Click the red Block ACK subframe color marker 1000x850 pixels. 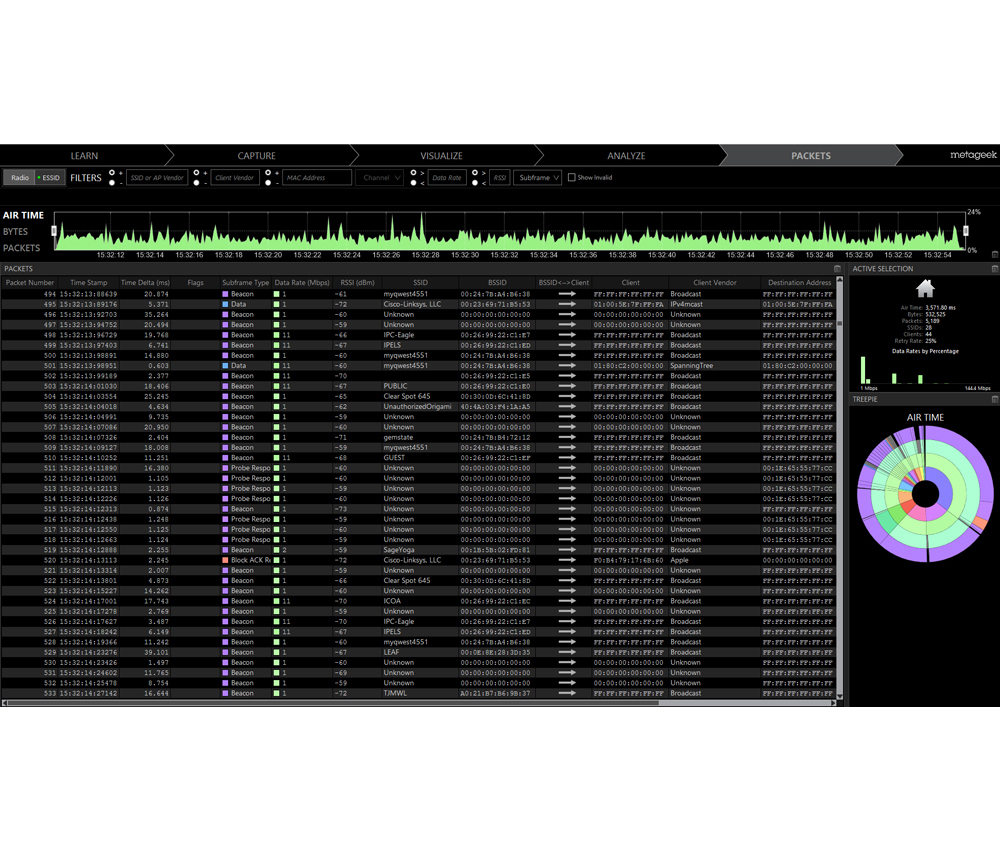coord(225,560)
